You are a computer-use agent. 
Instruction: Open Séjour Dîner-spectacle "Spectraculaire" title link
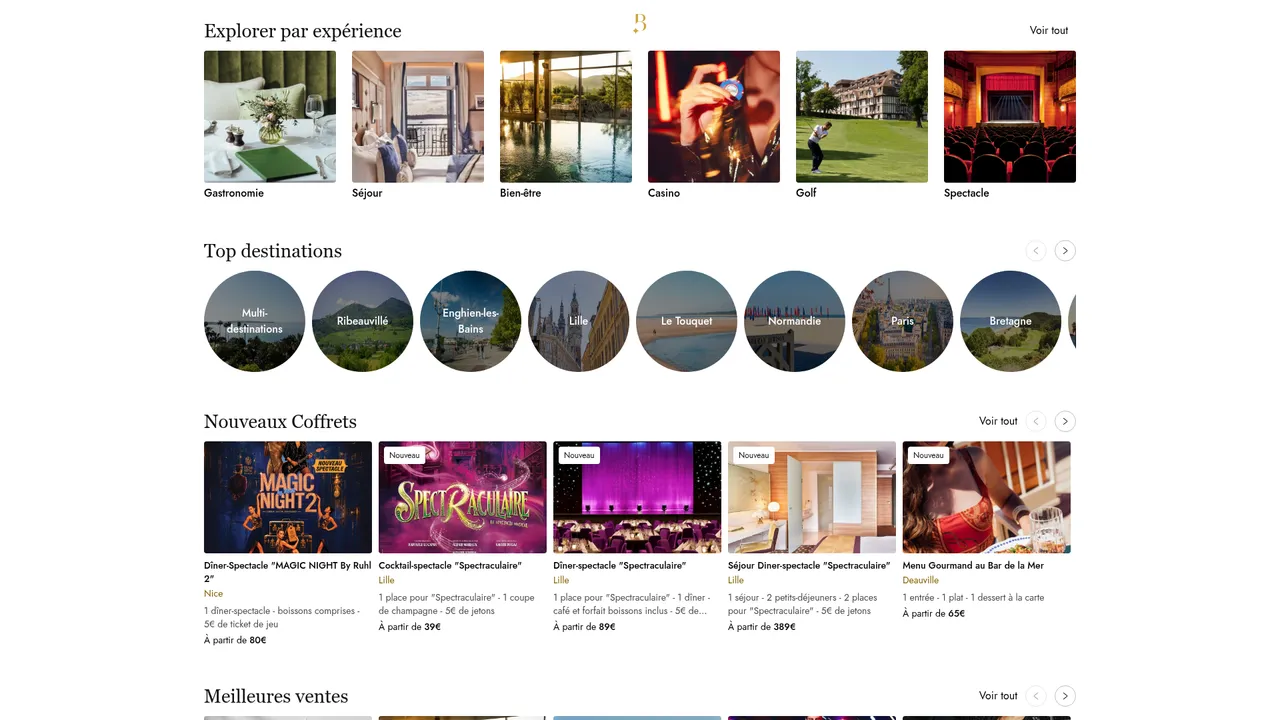tap(809, 566)
